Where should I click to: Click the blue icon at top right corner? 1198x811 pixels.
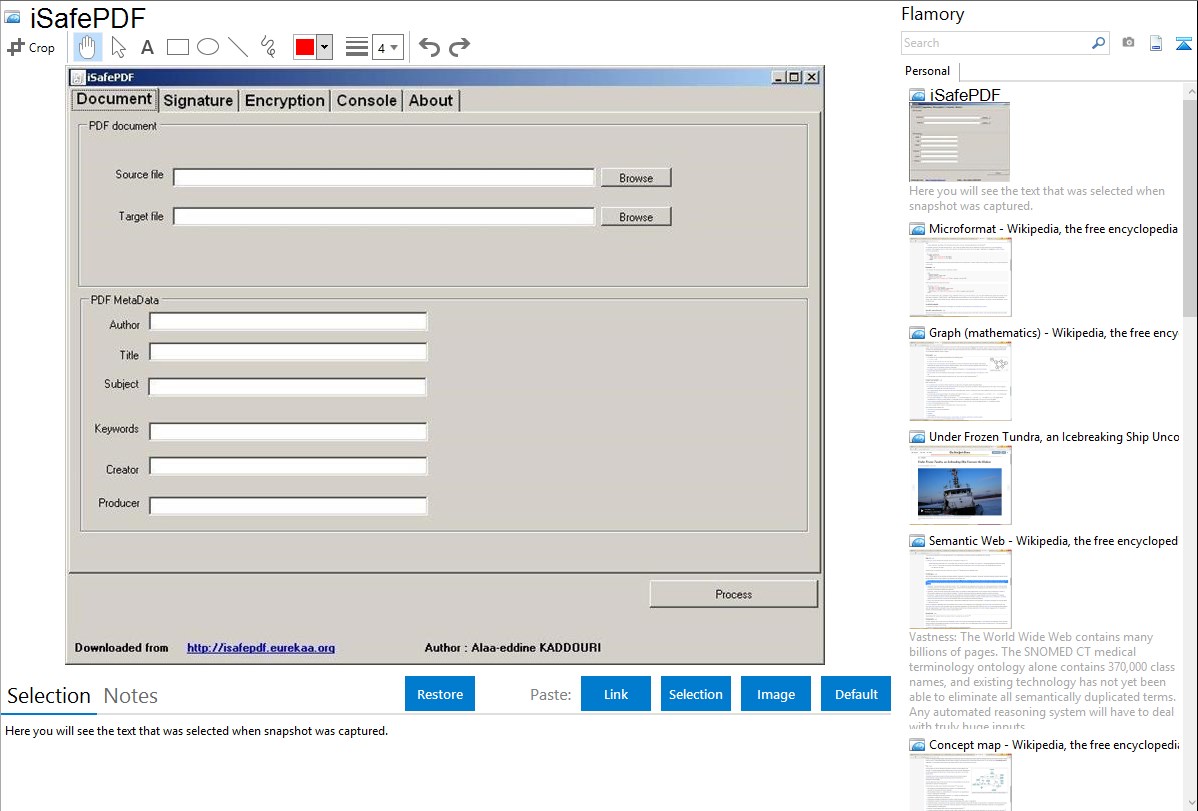pyautogui.click(x=1183, y=43)
